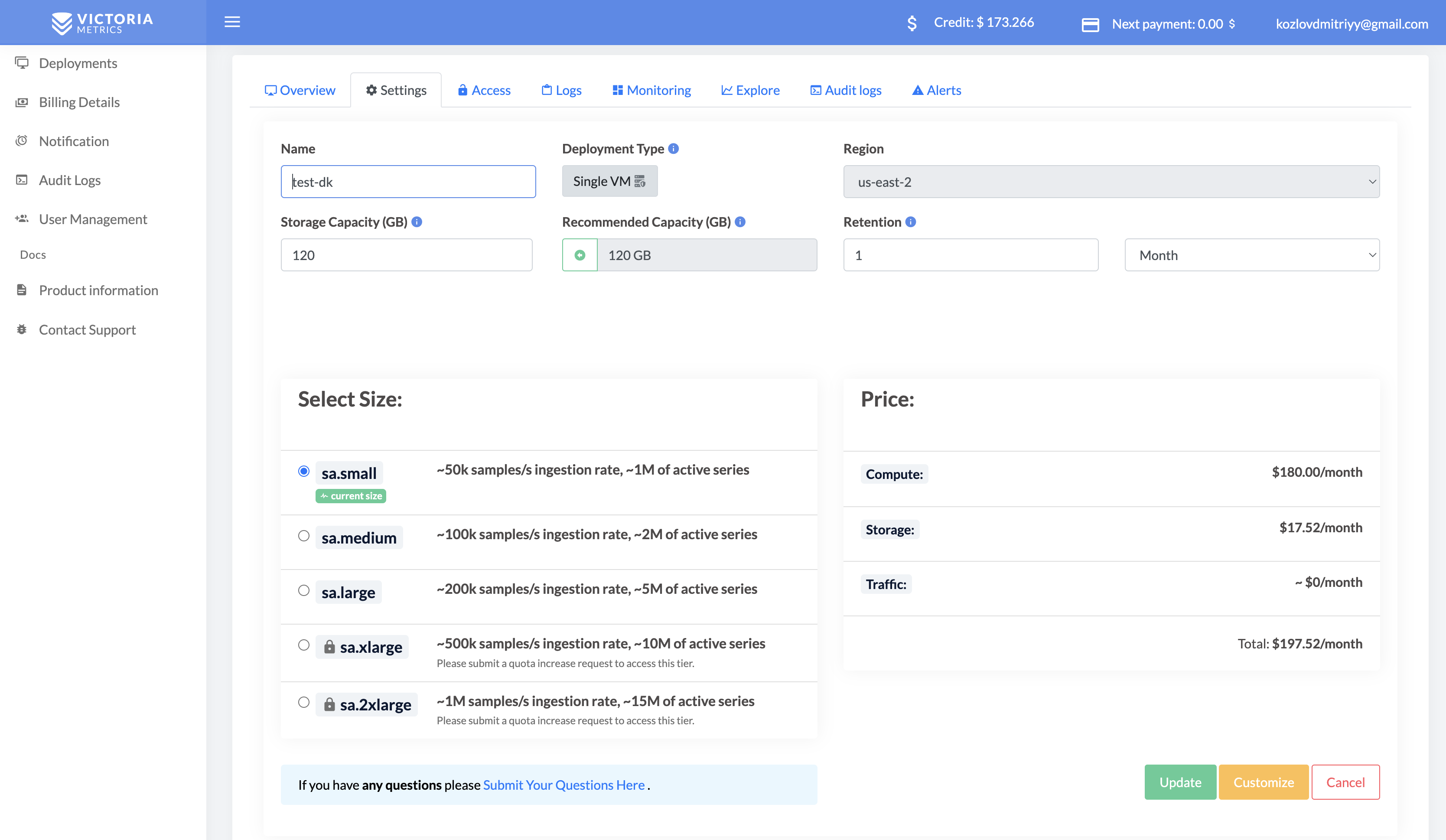Image resolution: width=1446 pixels, height=840 pixels.
Task: Click the VictoriaMetrics logo
Action: click(103, 23)
